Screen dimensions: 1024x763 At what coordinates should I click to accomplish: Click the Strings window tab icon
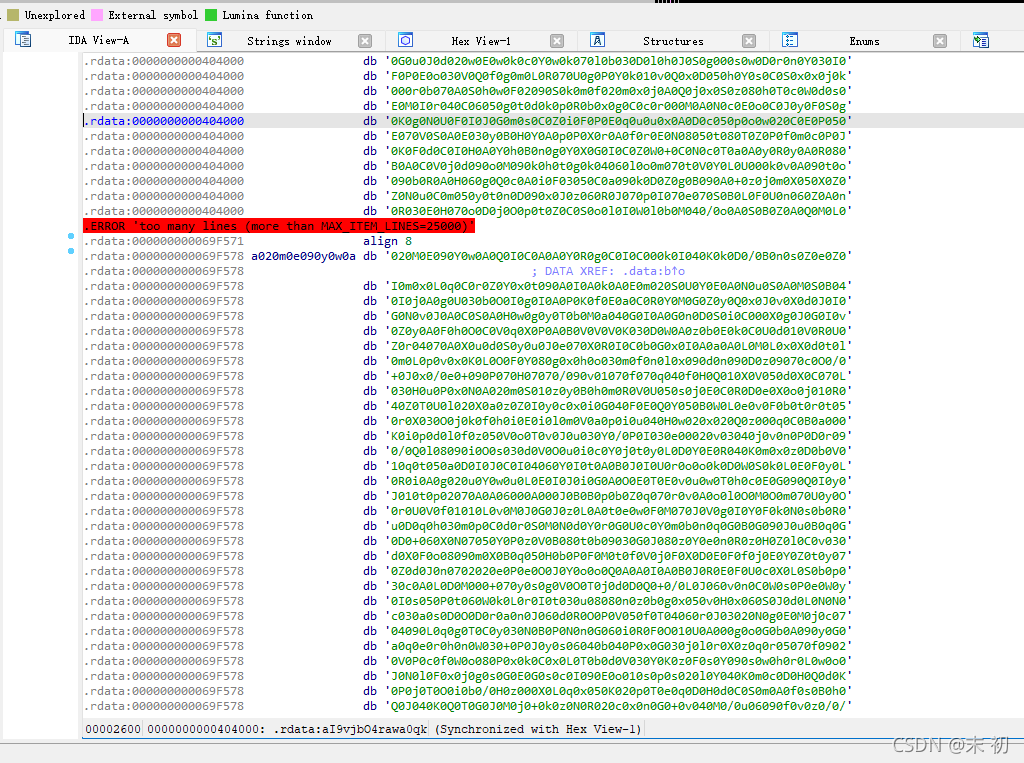[x=214, y=40]
